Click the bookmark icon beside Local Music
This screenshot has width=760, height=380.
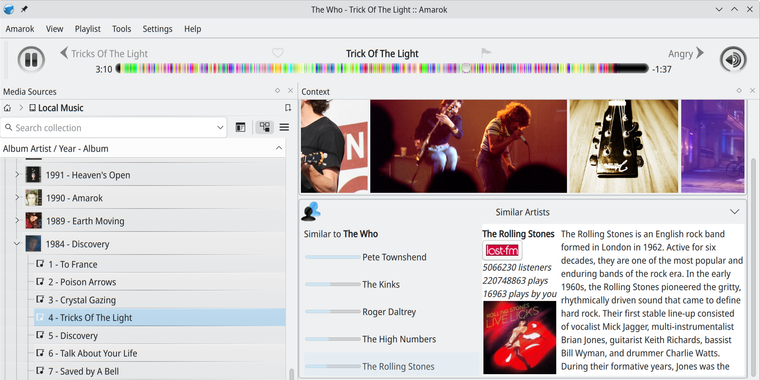[288, 108]
